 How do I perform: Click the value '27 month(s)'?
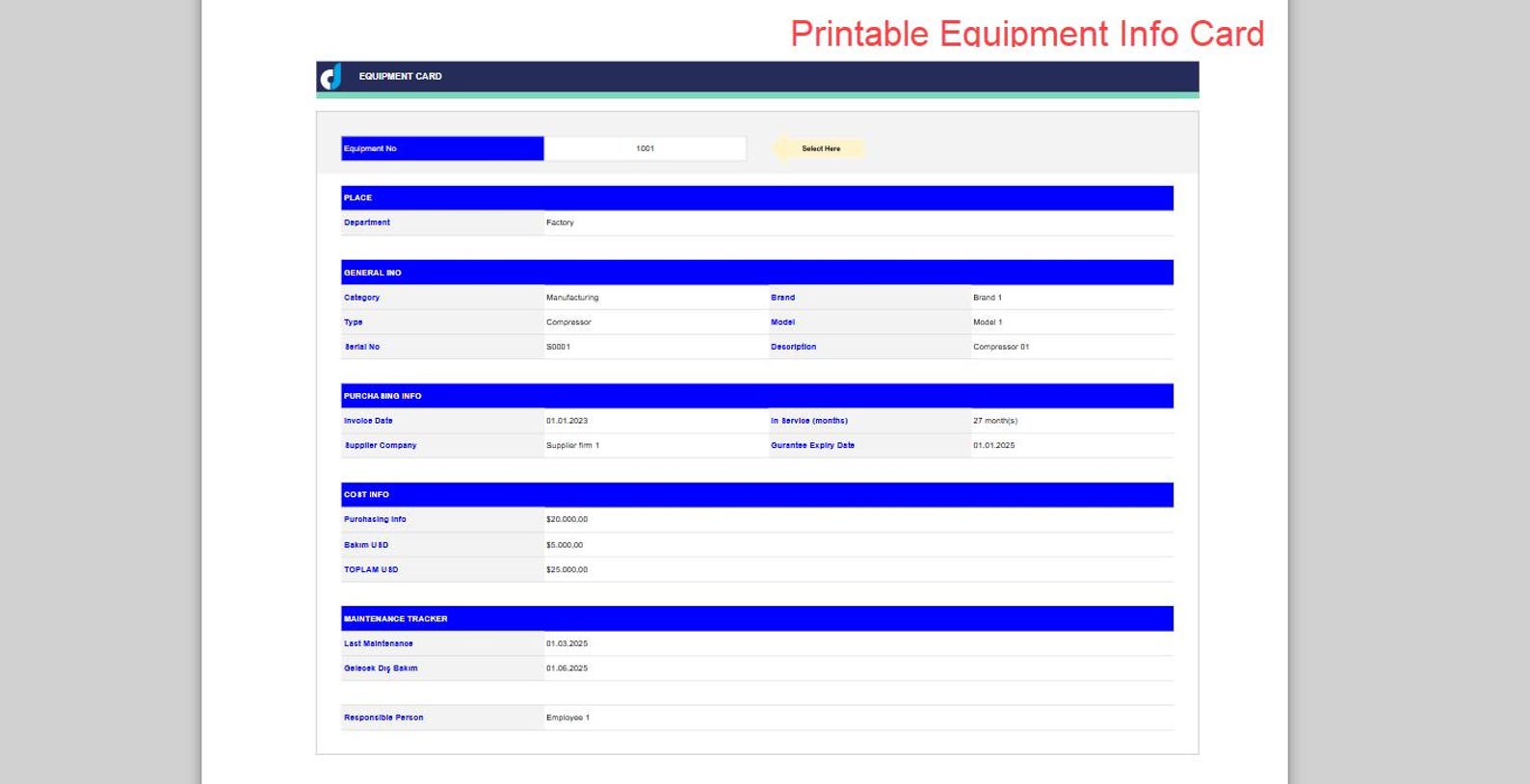coord(995,421)
